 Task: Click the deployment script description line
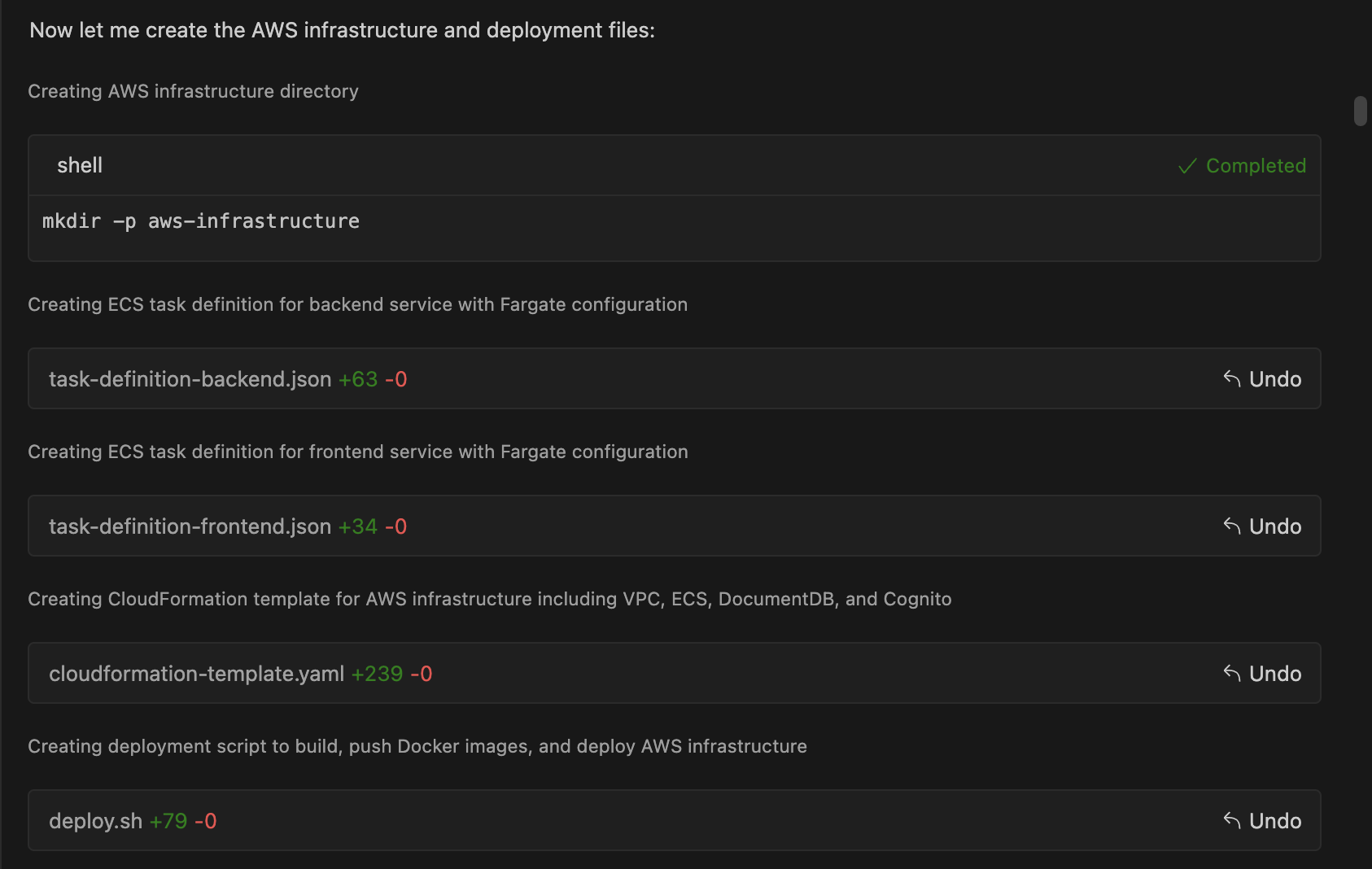tap(417, 746)
